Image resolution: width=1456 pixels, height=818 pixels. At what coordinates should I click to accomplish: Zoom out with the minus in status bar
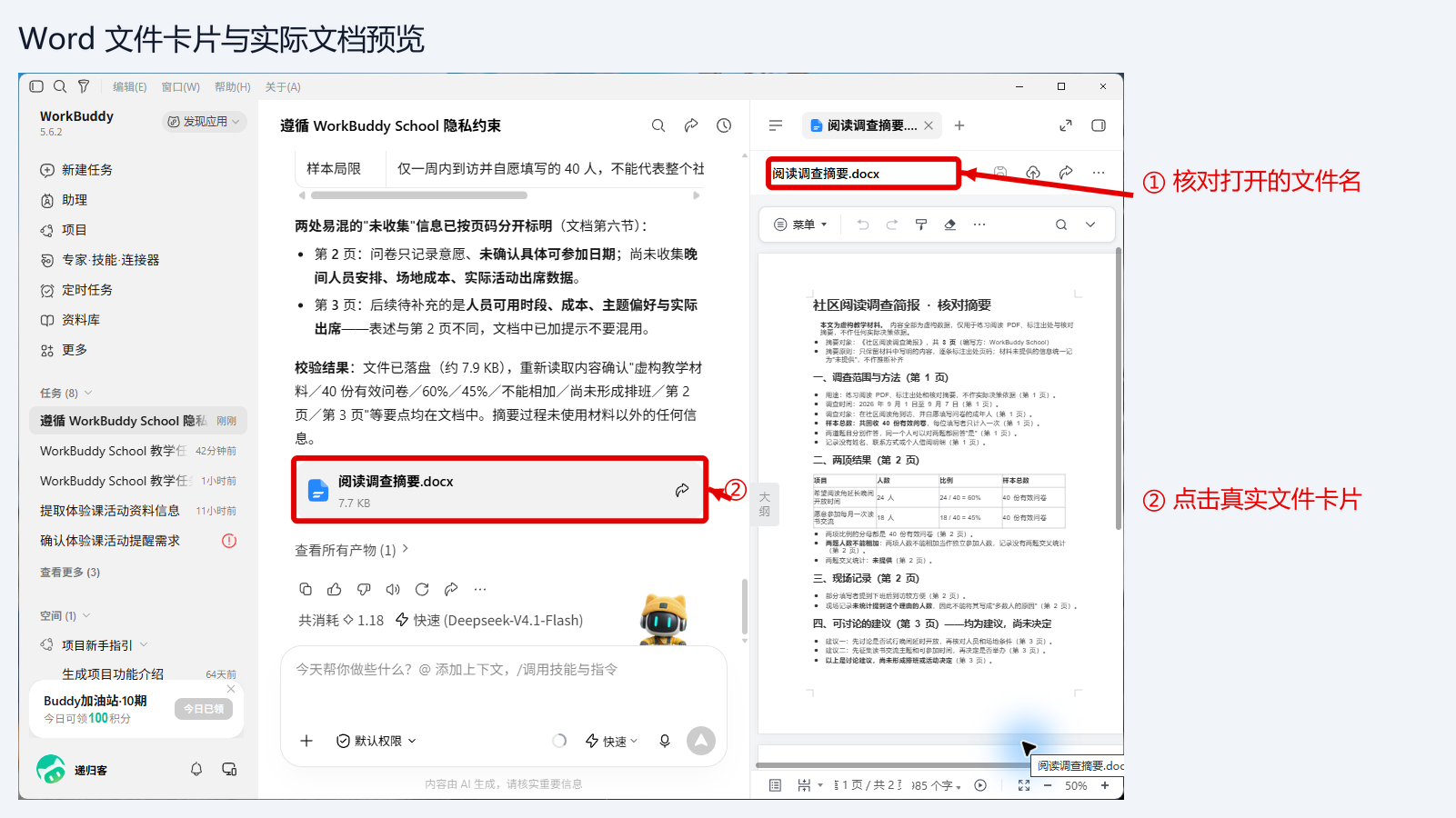tap(1048, 785)
